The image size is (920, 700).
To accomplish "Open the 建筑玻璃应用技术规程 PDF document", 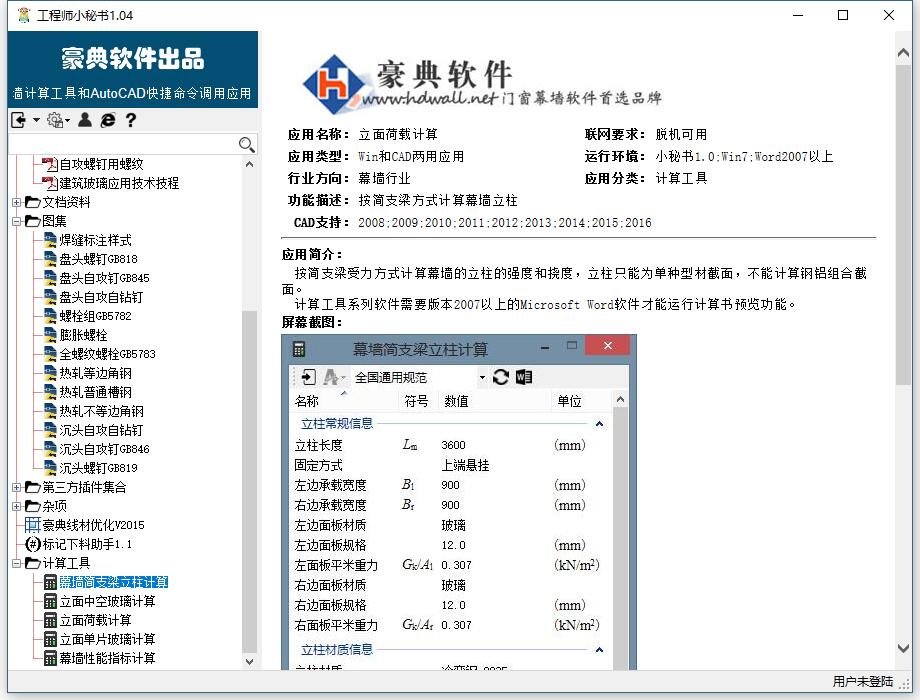I will (x=118, y=183).
